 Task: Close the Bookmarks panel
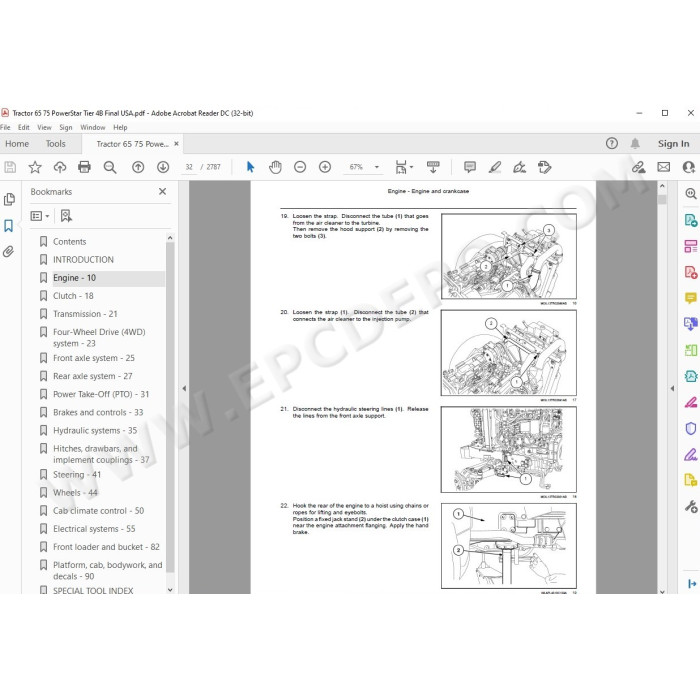point(162,192)
